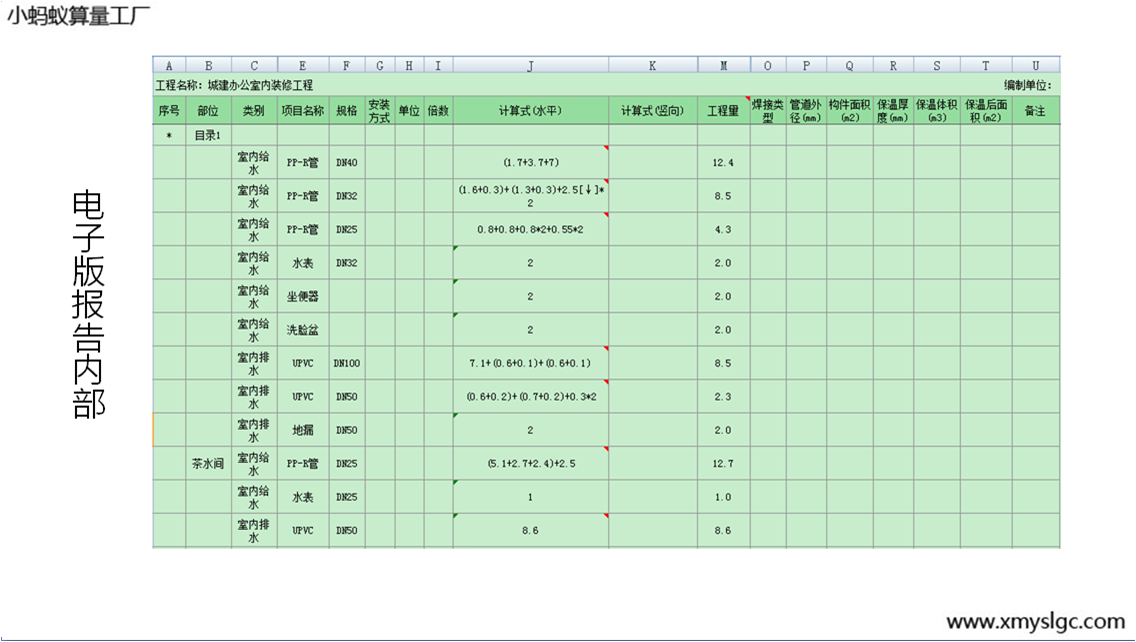
Task: Select the 坐便器 item name cell
Action: click(304, 296)
